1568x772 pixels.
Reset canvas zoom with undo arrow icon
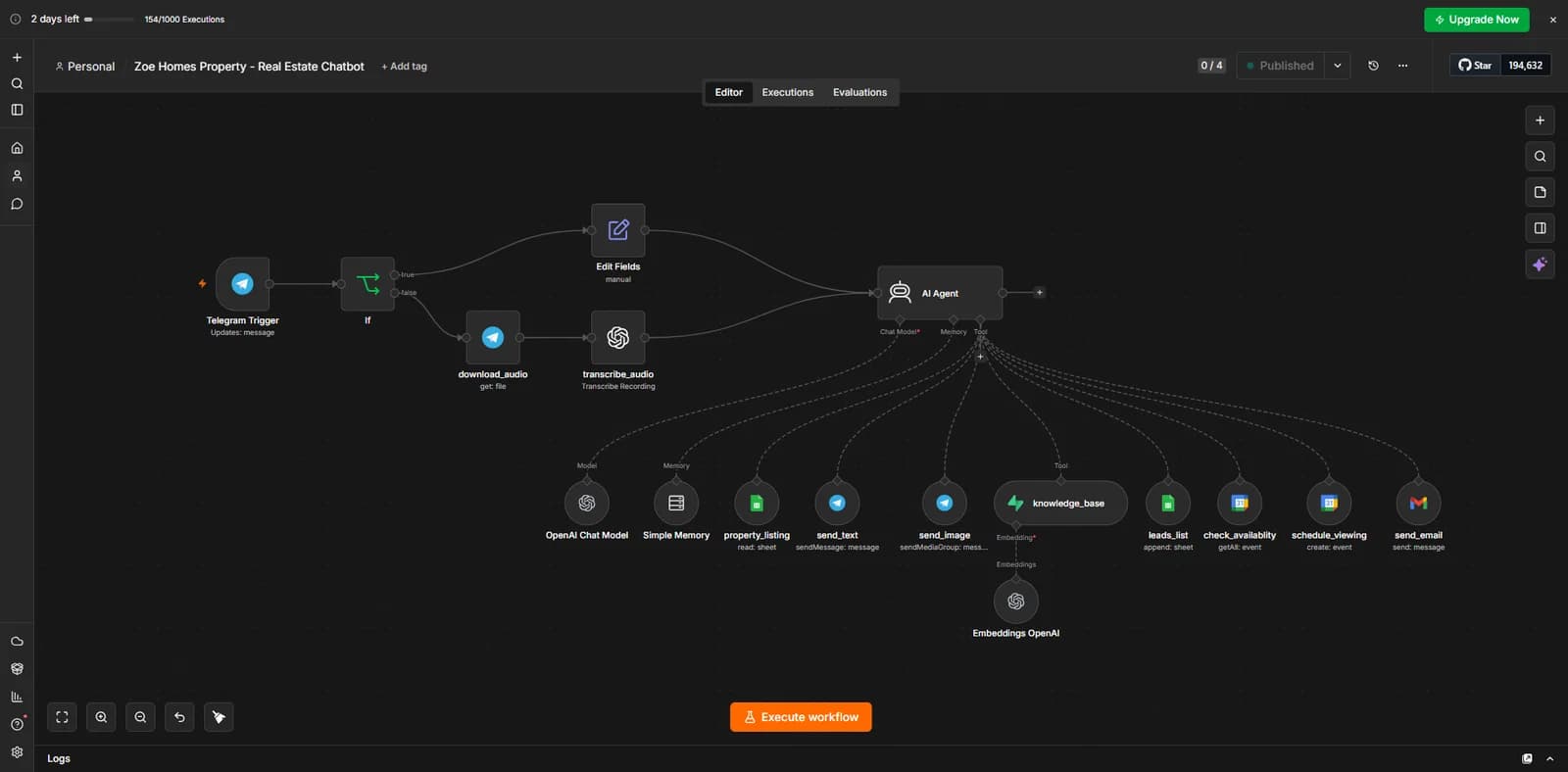[x=179, y=717]
